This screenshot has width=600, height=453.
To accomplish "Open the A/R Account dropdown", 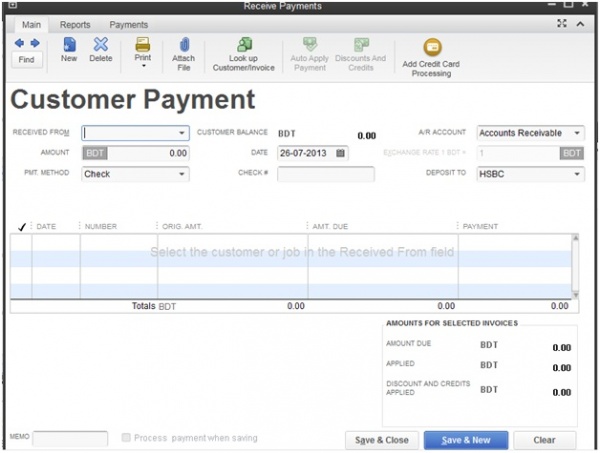I will (577, 133).
